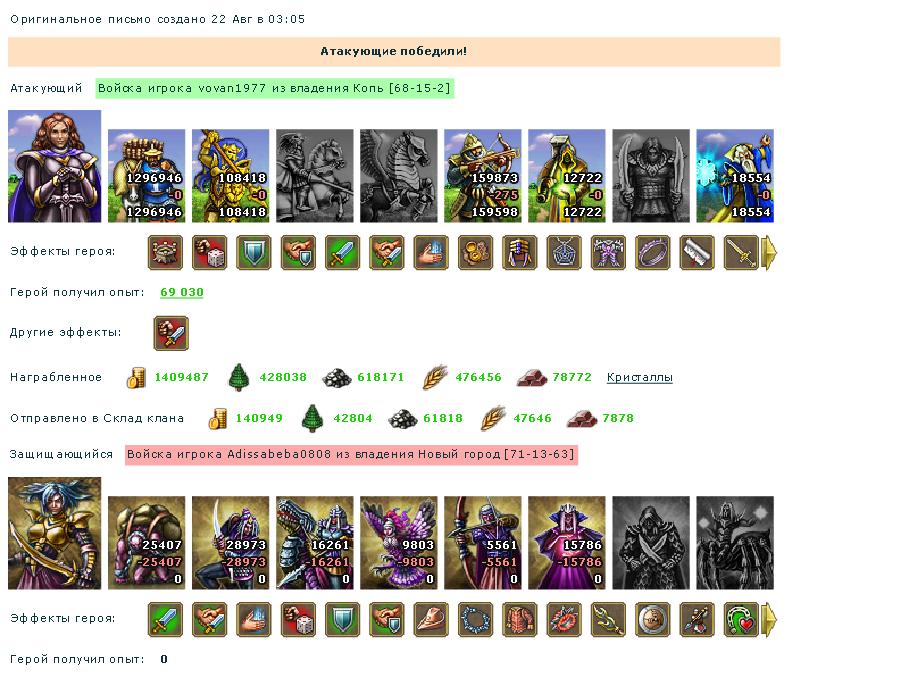Click the attacker's fist-and-dice effect icon

pyautogui.click(x=210, y=252)
